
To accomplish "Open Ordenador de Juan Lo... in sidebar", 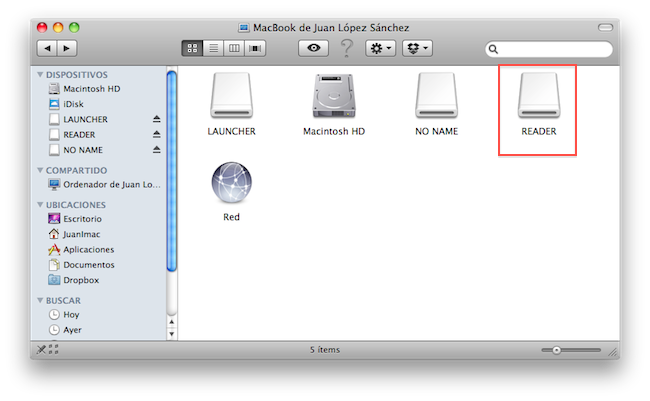I will pyautogui.click(x=104, y=185).
